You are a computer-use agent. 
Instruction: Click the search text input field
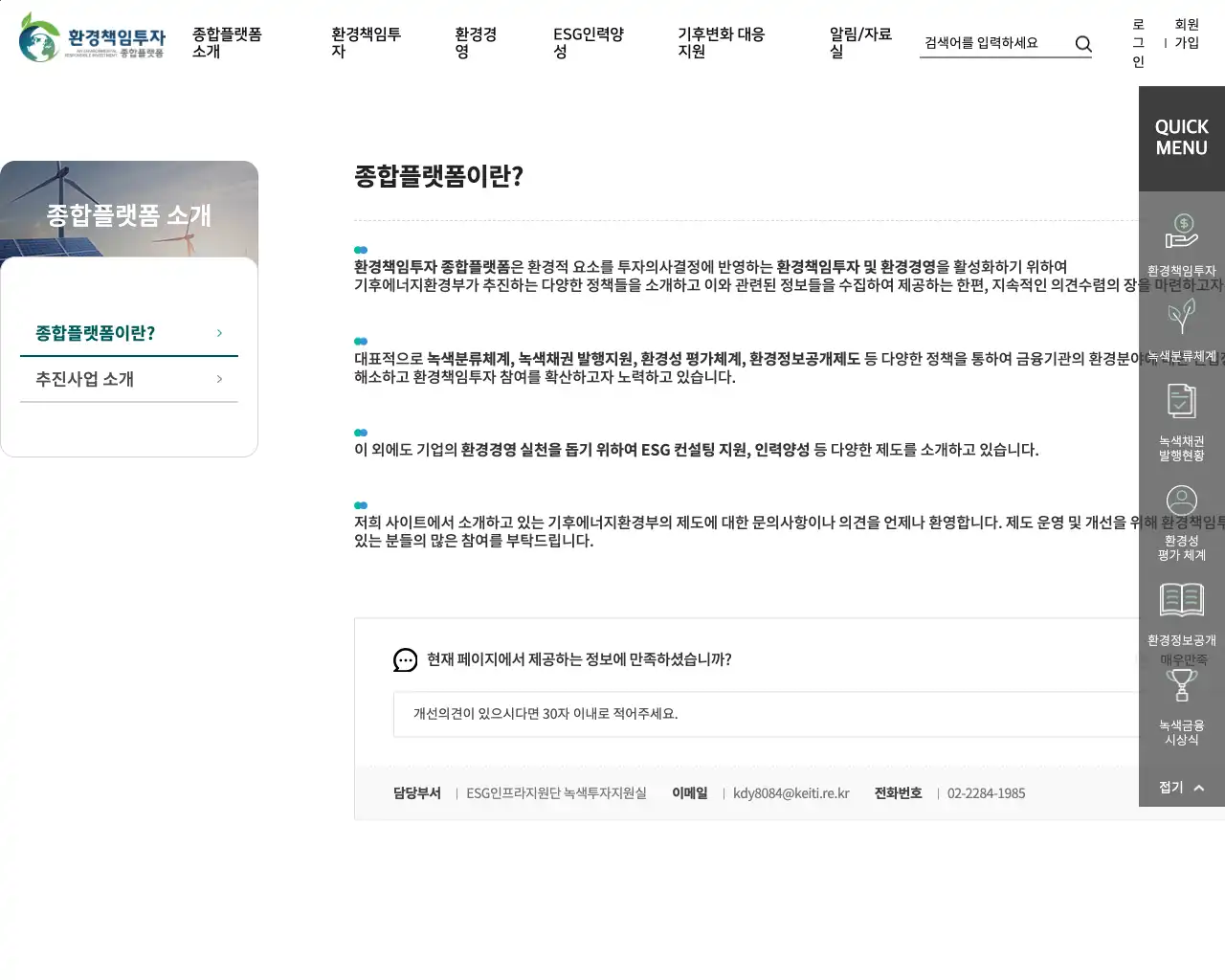pyautogui.click(x=993, y=43)
